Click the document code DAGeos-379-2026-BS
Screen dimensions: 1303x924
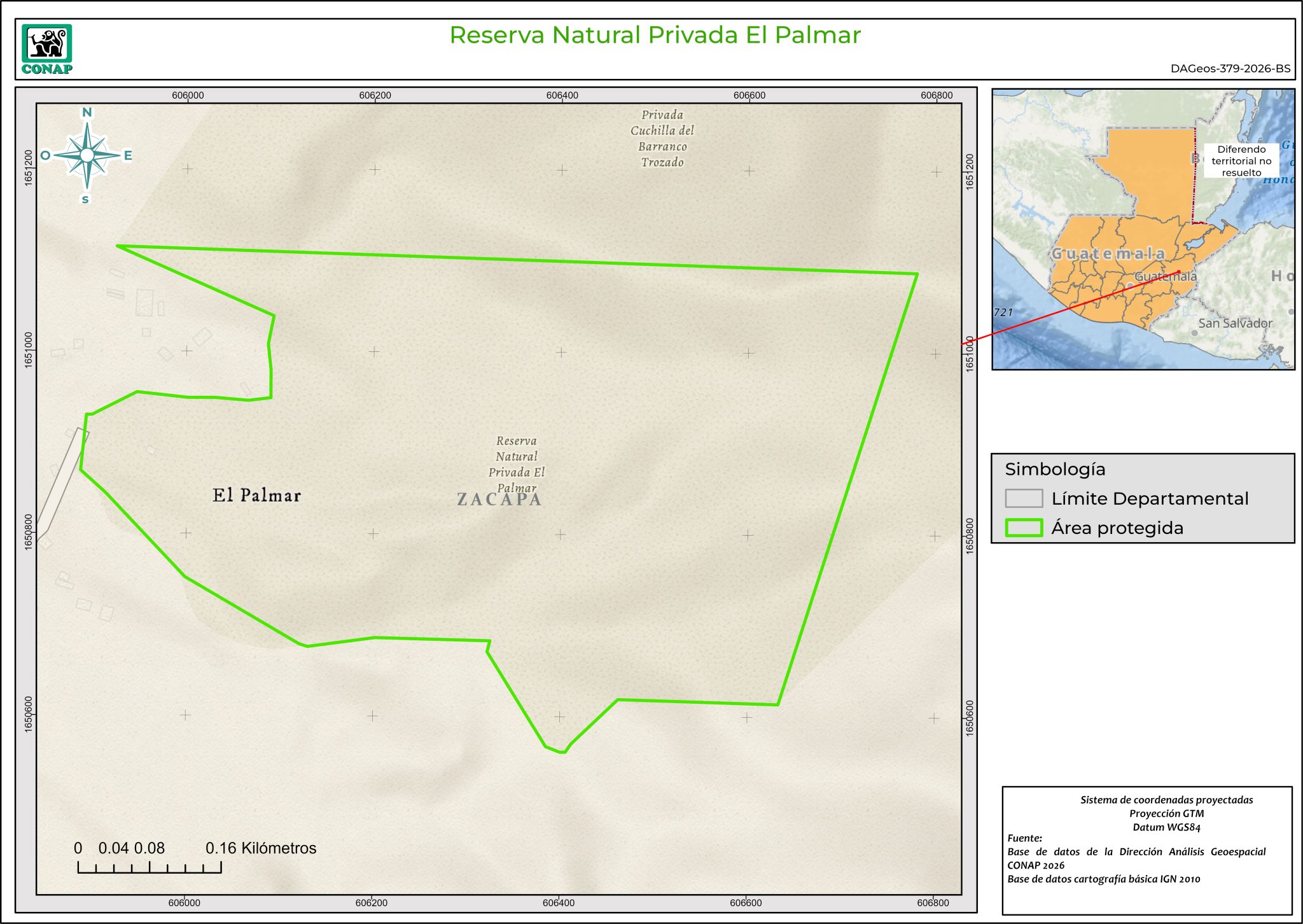click(x=1230, y=69)
